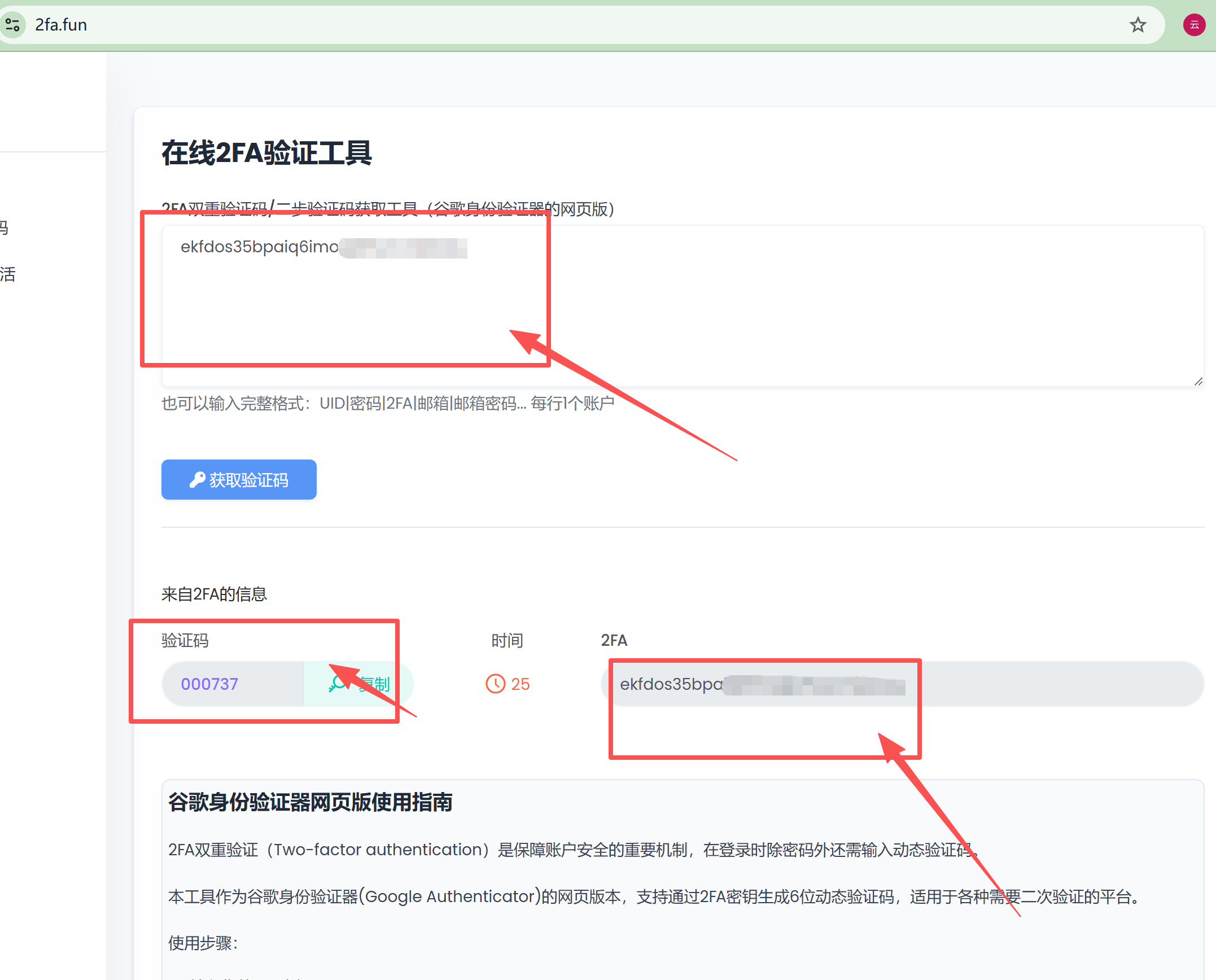
Task: Click the 也可以输入完整格式 hint text
Action: click(387, 404)
